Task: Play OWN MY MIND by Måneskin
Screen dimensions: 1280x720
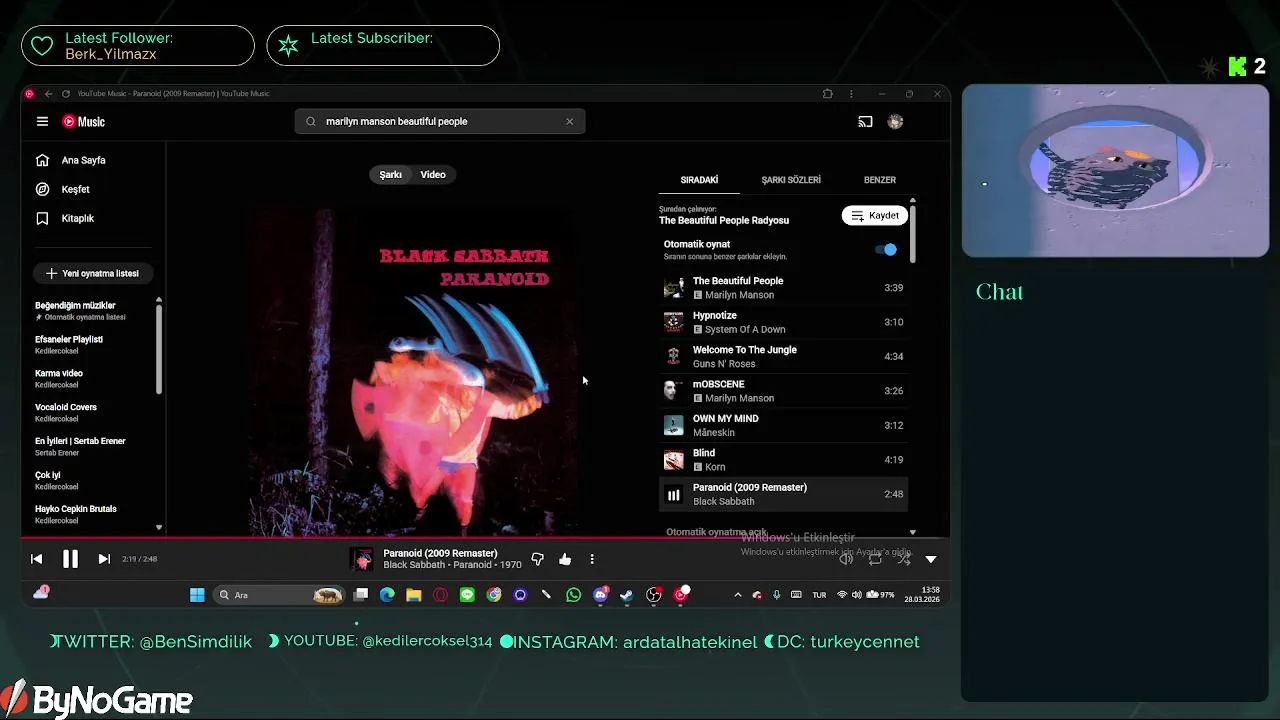Action: tap(783, 425)
